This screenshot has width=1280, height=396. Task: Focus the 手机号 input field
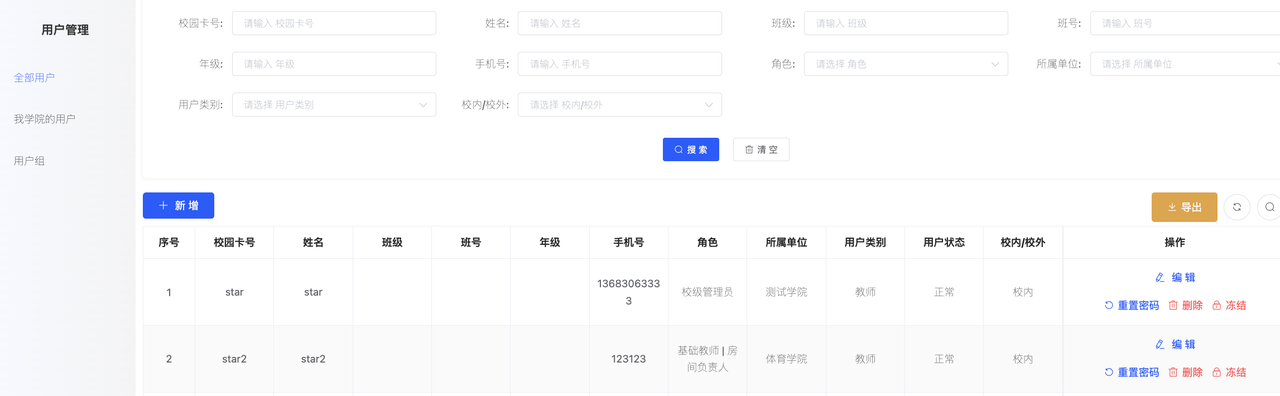[x=620, y=64]
